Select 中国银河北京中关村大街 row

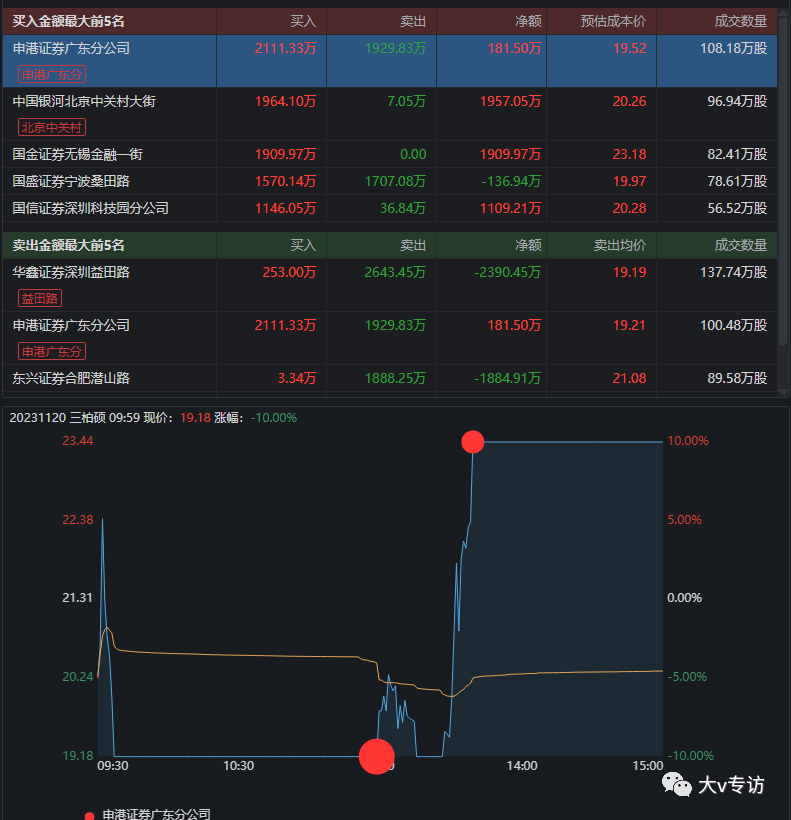point(389,114)
